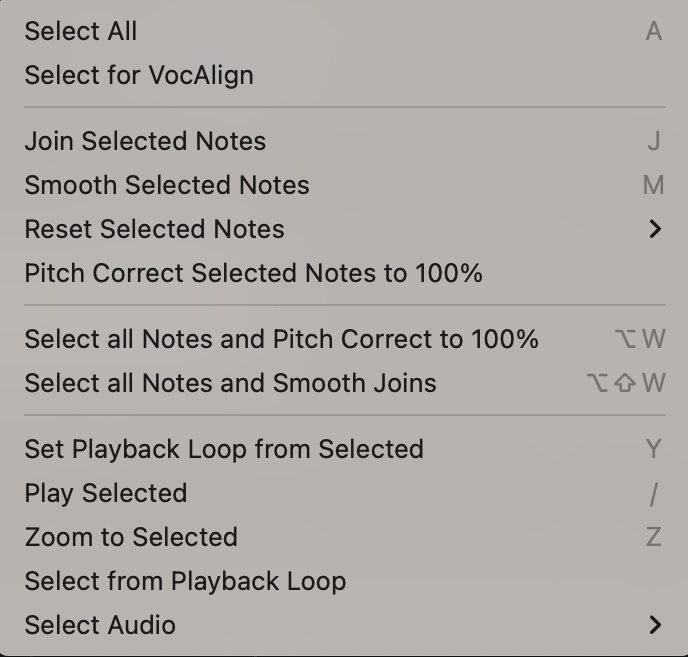Choose Select all Notes and Smooth Joins
This screenshot has height=657, width=688.
pyautogui.click(x=230, y=383)
